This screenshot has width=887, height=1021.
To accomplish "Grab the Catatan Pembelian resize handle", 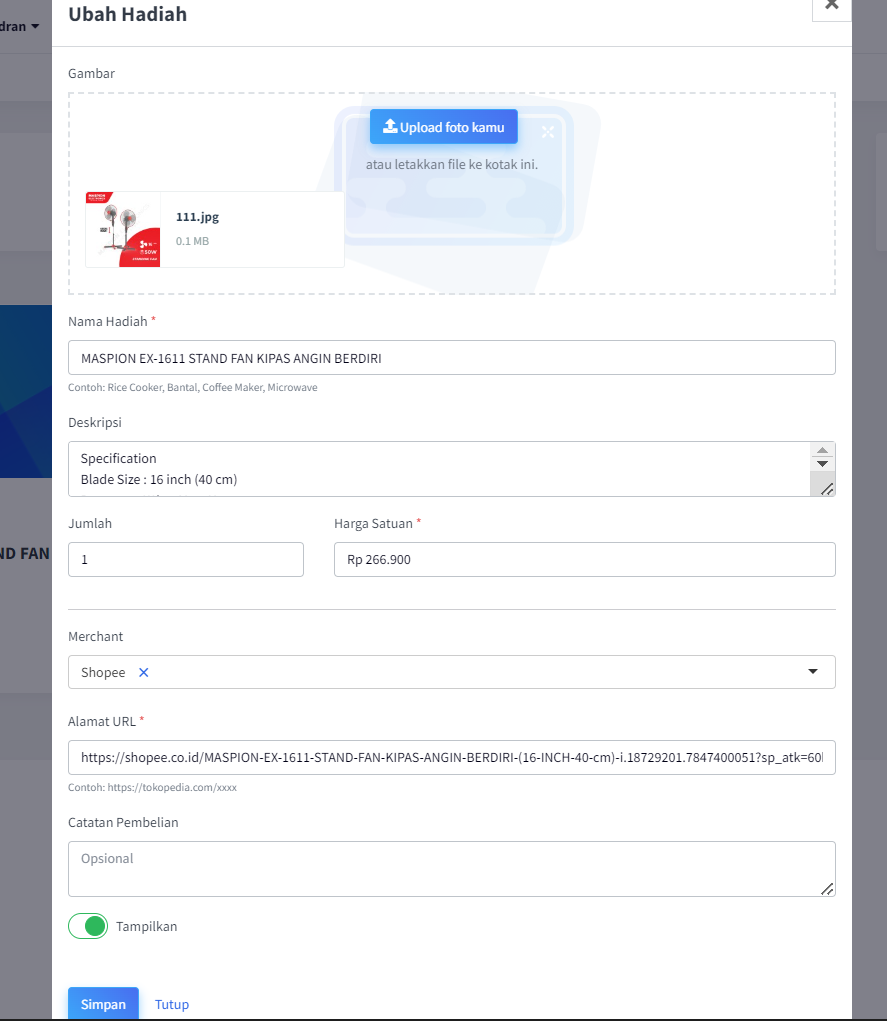I will point(826,889).
